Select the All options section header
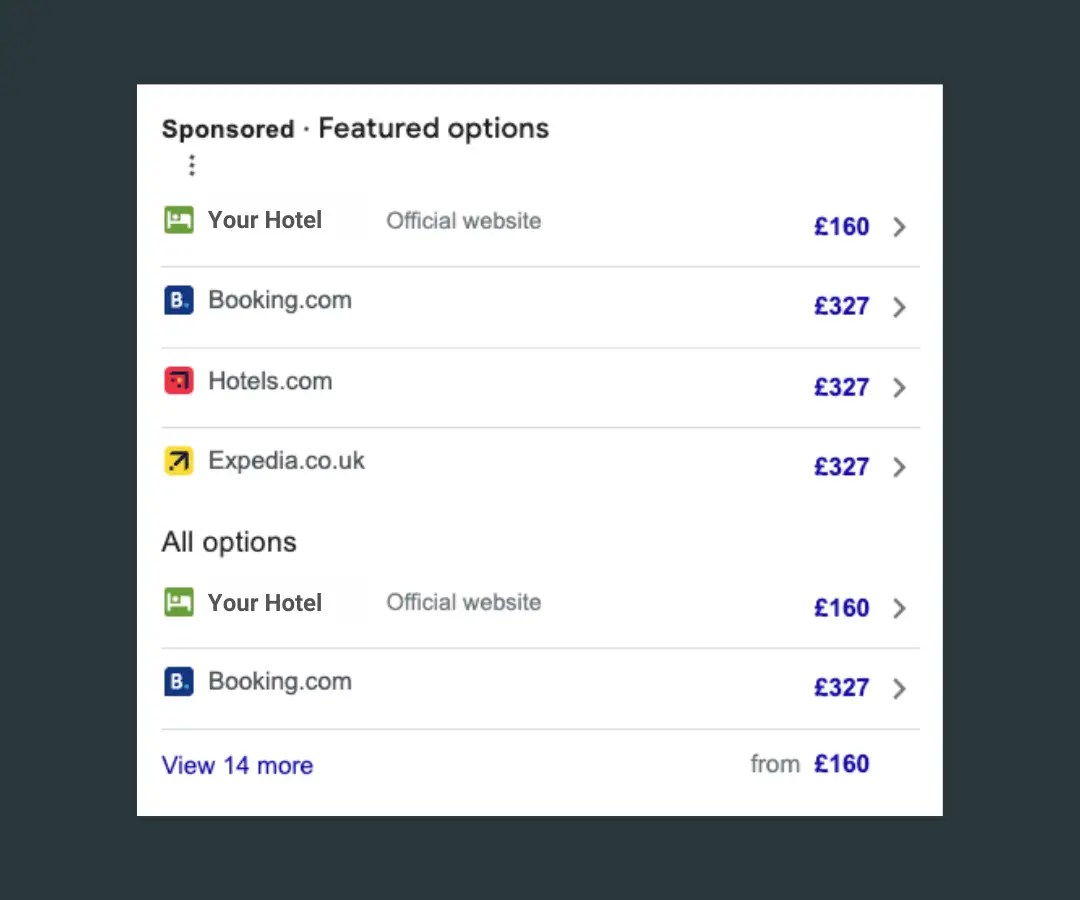Image resolution: width=1080 pixels, height=900 pixels. (229, 542)
